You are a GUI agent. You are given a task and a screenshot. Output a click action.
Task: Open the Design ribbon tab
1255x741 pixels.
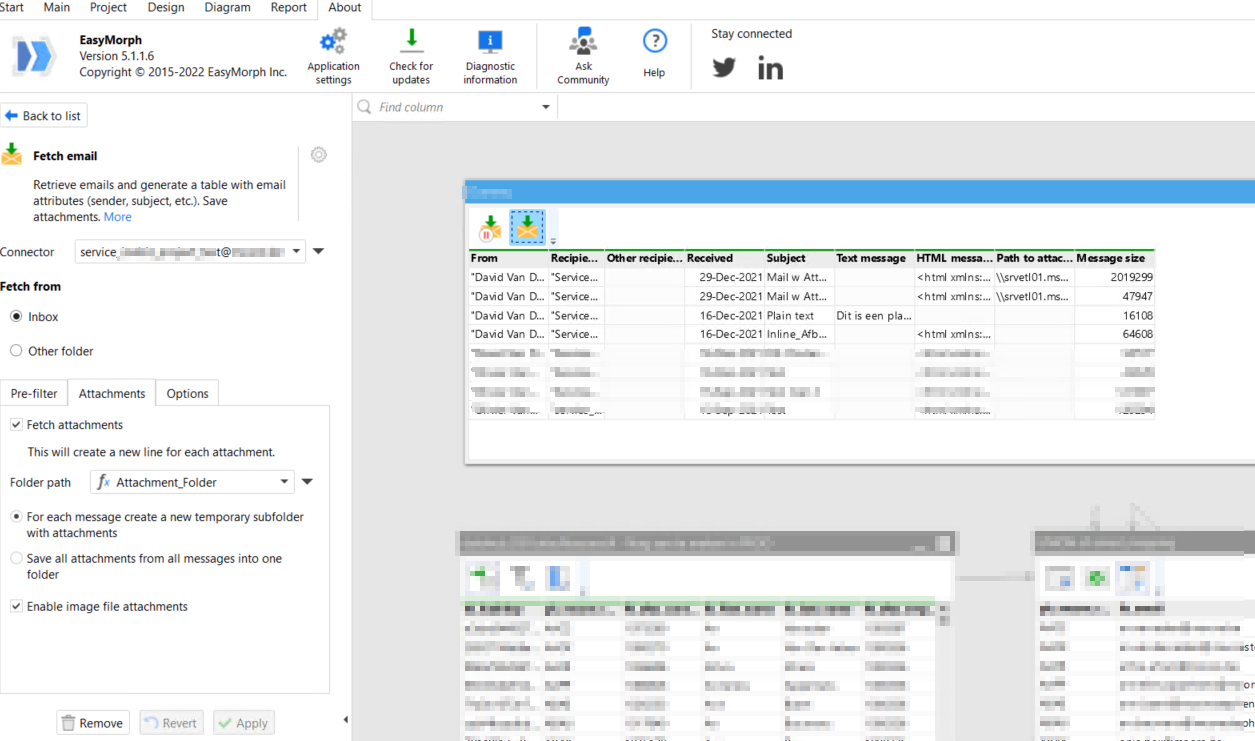[x=166, y=7]
